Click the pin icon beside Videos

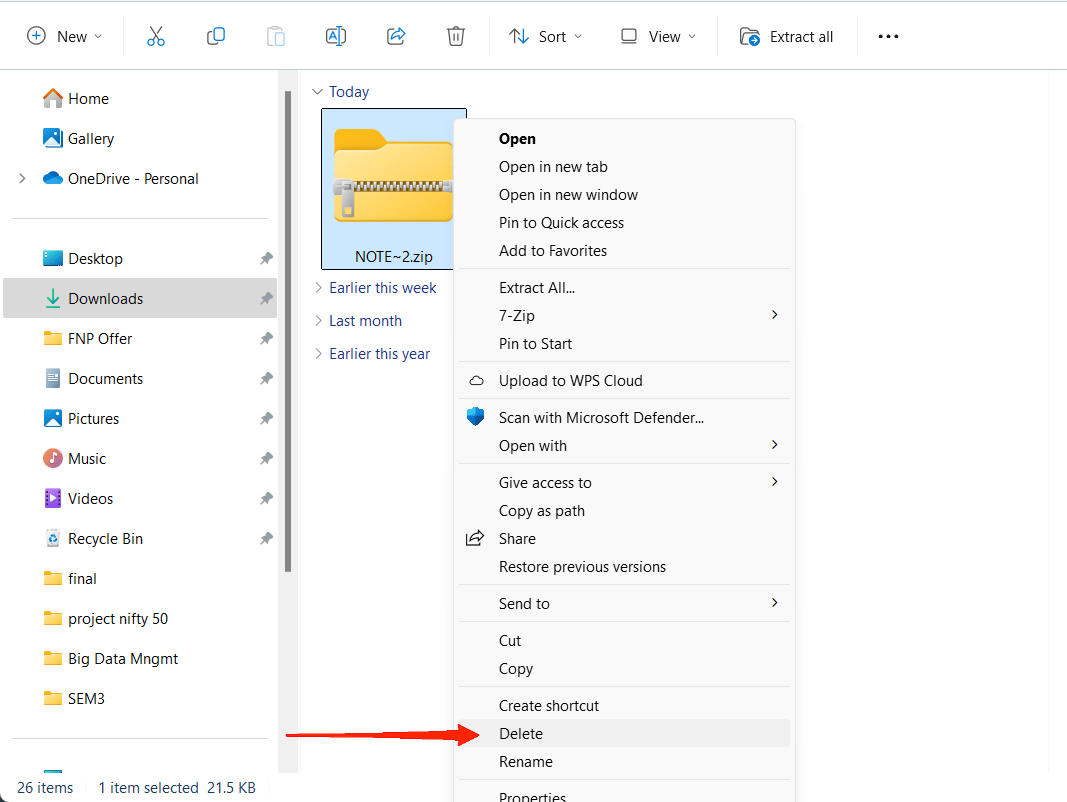(266, 499)
